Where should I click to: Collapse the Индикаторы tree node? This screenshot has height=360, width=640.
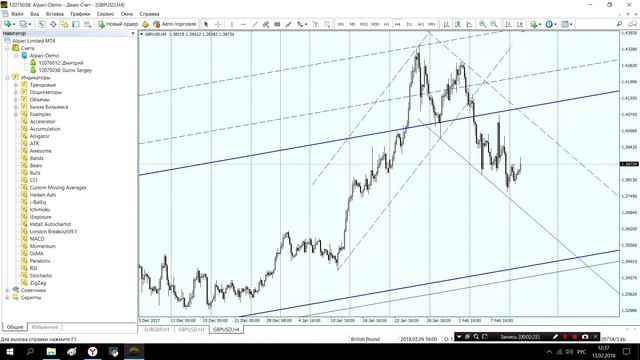click(x=7, y=78)
